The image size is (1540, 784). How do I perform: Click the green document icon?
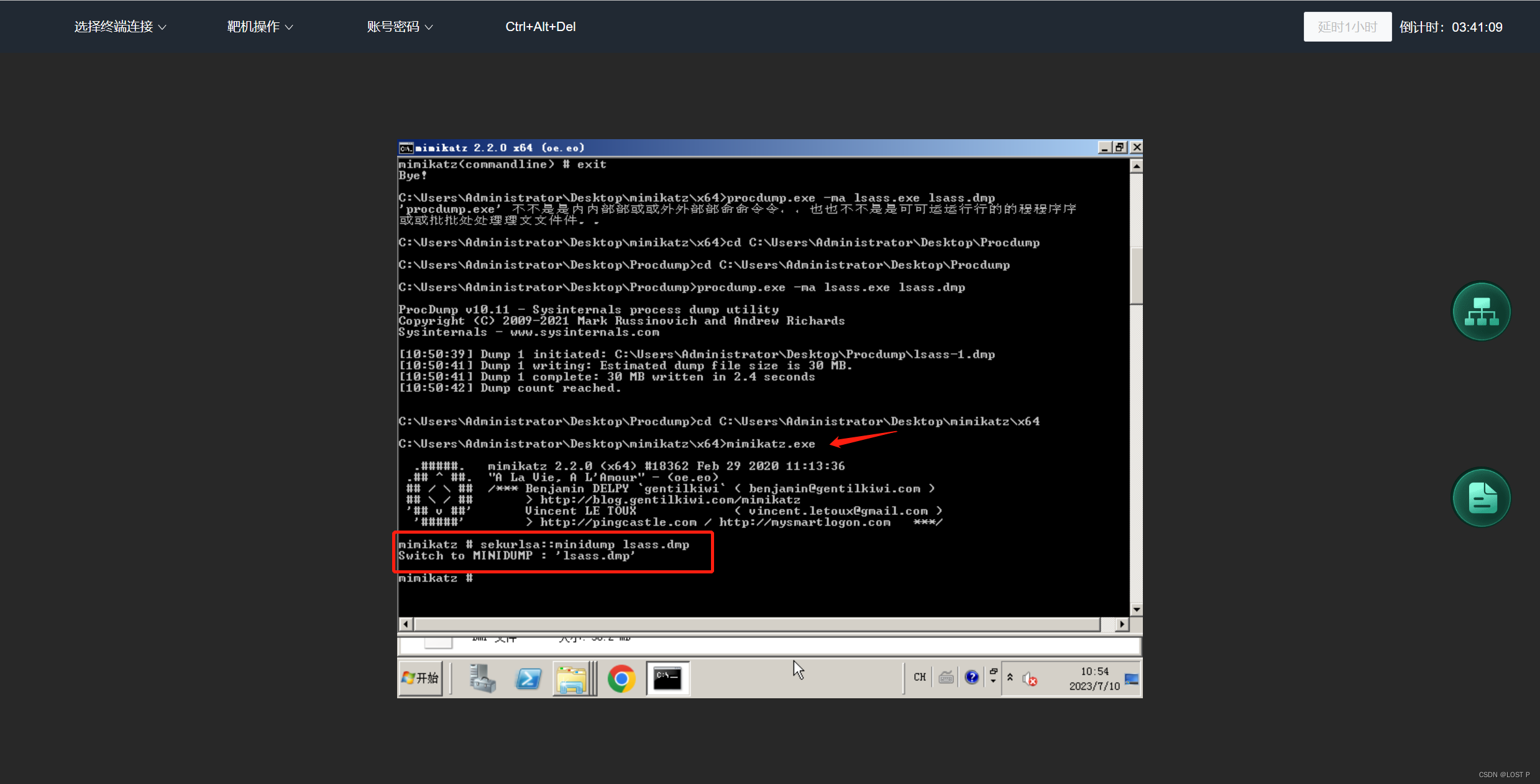pyautogui.click(x=1481, y=498)
